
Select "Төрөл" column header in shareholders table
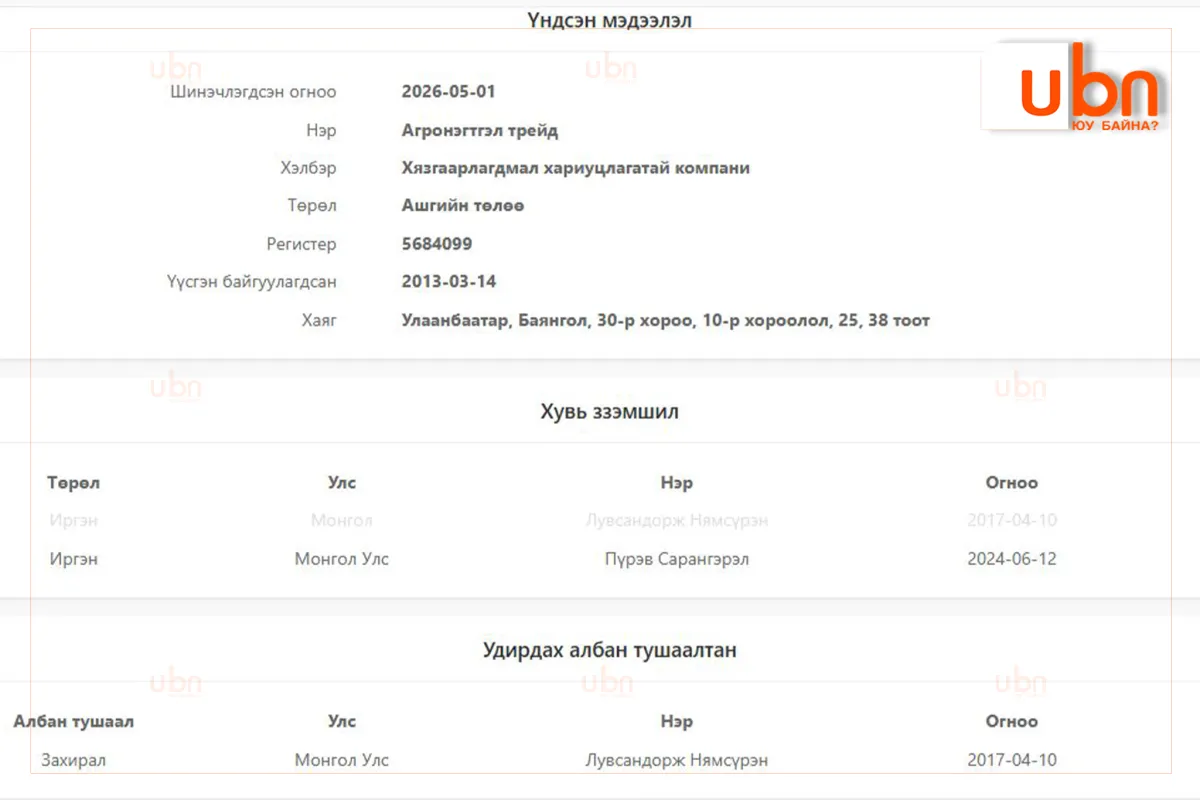(74, 483)
